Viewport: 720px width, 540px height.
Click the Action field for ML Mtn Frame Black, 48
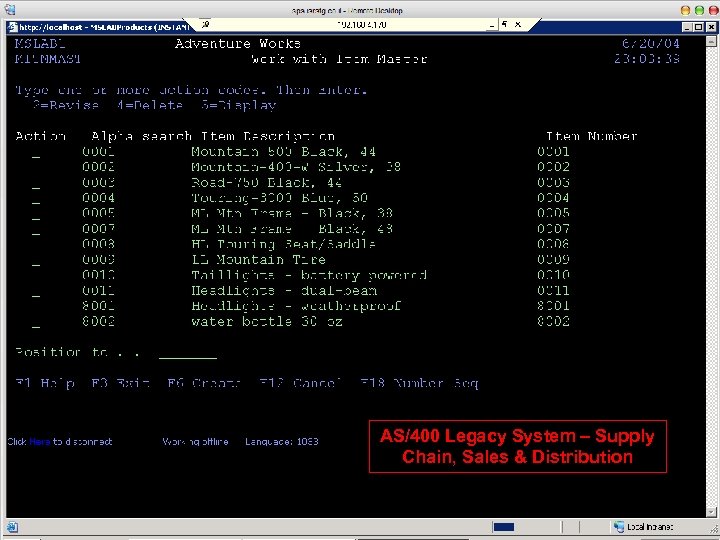pos(36,231)
